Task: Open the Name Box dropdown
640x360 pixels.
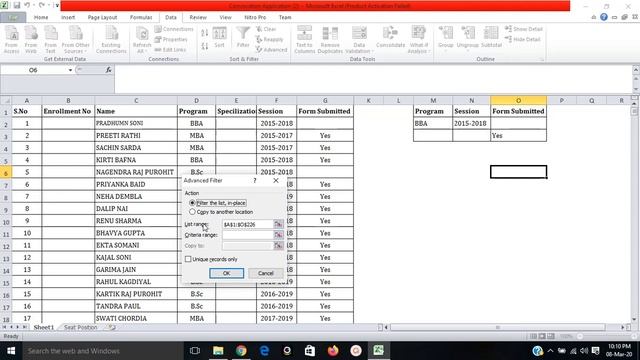Action: pyautogui.click(x=70, y=70)
